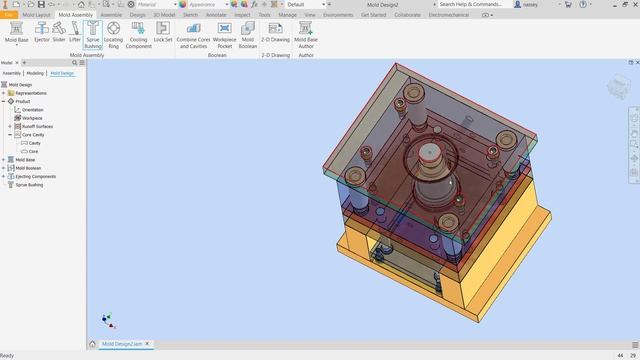Select the Mold Design2.iam document tab

point(122,344)
